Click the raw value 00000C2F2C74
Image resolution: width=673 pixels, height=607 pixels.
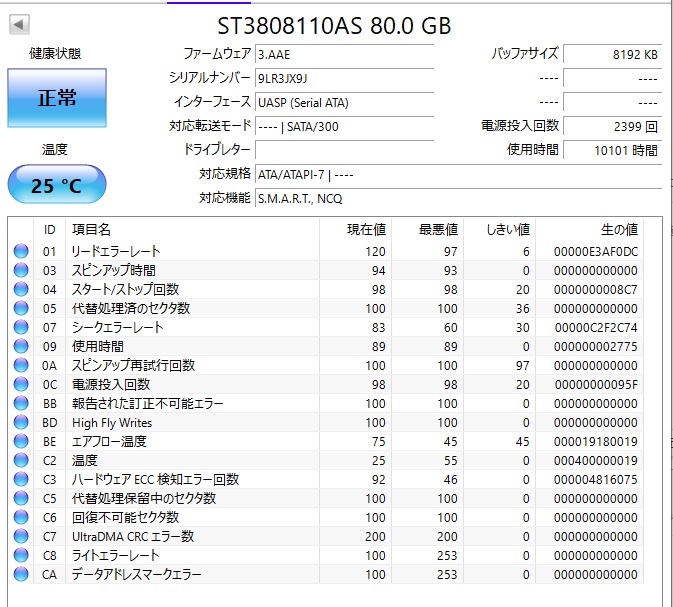pos(596,328)
